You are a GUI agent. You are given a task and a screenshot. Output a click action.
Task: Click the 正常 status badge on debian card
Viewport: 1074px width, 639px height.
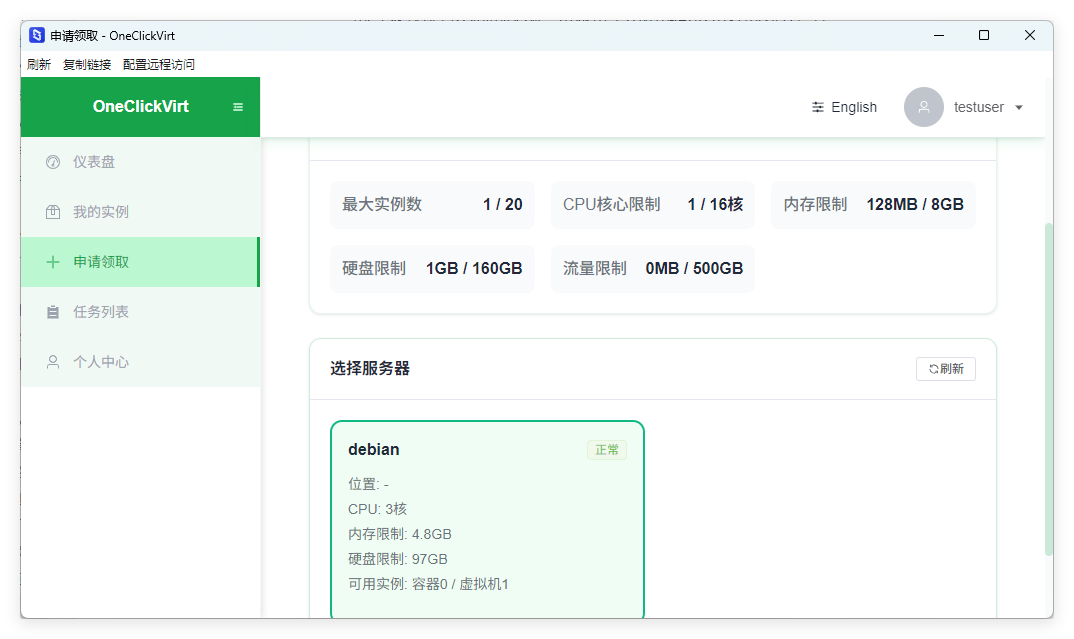click(606, 449)
